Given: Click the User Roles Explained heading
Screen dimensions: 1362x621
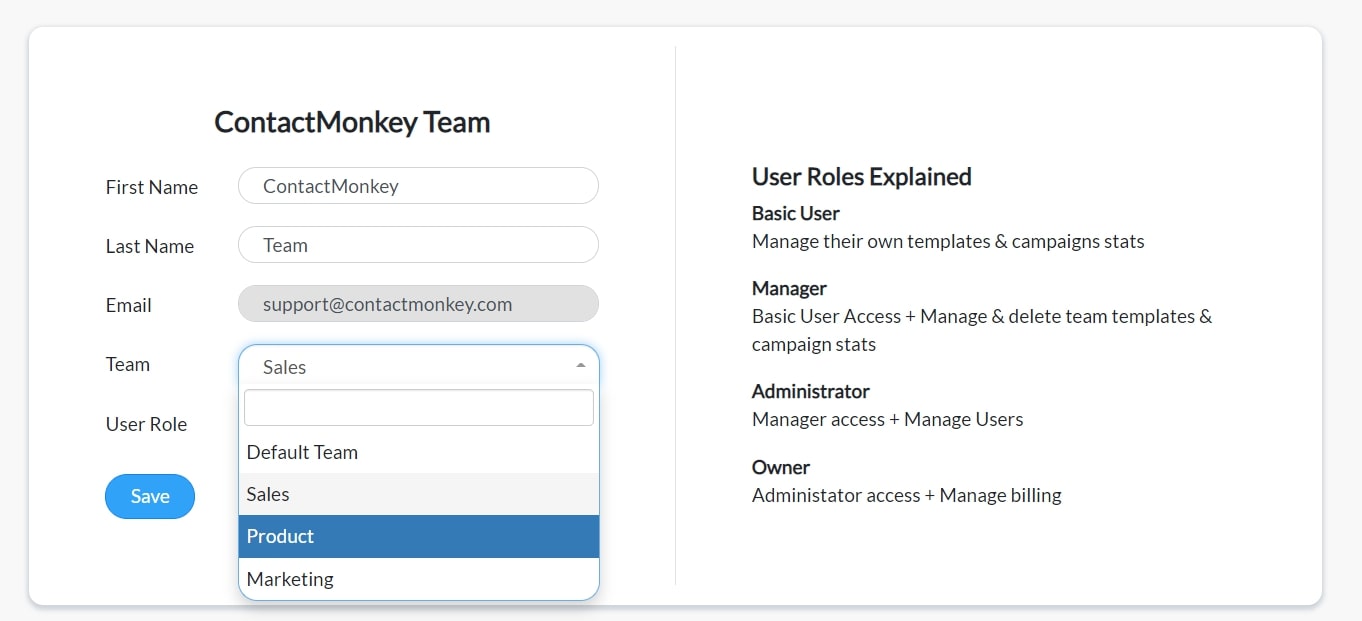Looking at the screenshot, I should click(862, 176).
